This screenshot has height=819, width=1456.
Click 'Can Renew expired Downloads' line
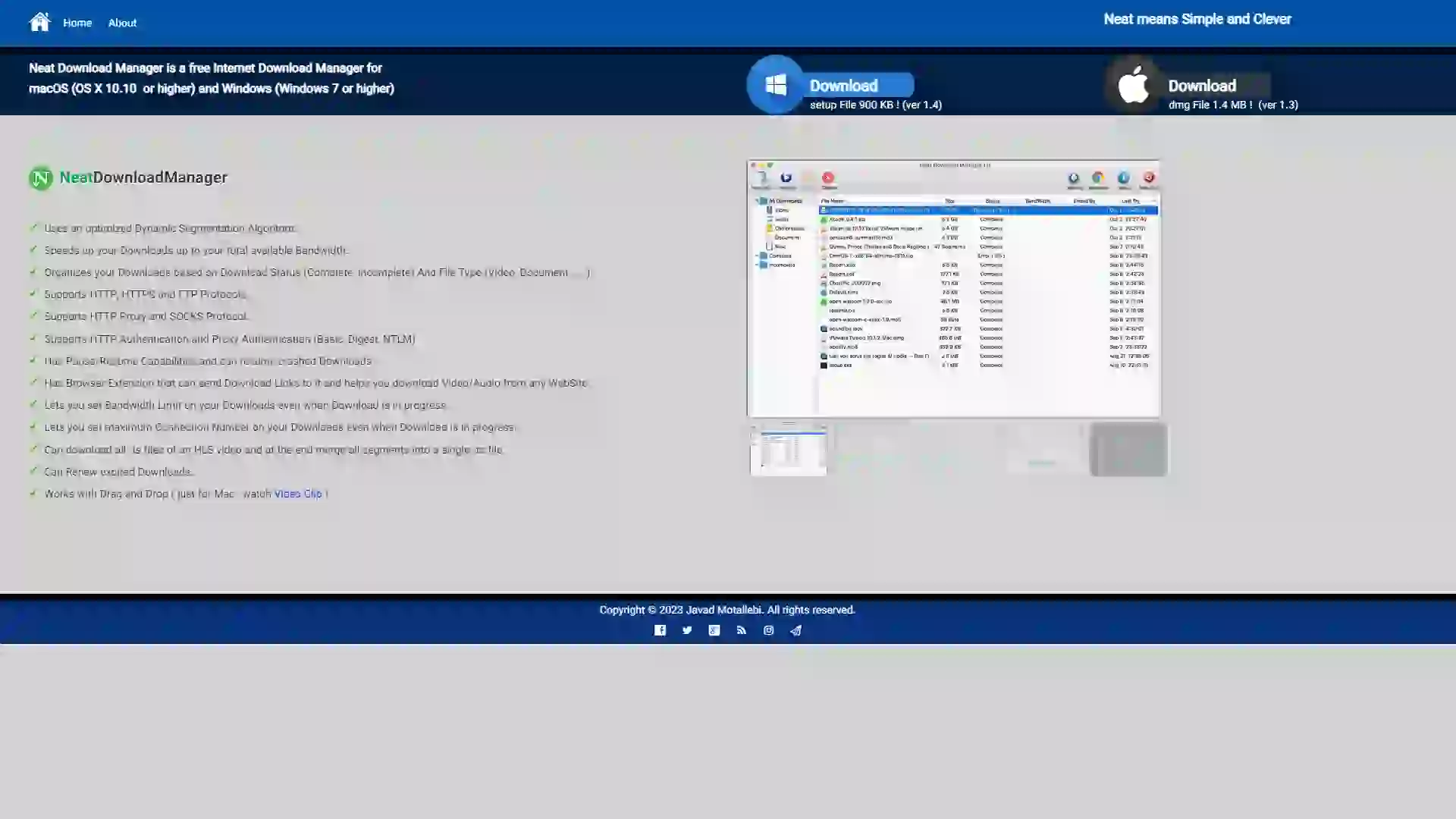point(119,472)
